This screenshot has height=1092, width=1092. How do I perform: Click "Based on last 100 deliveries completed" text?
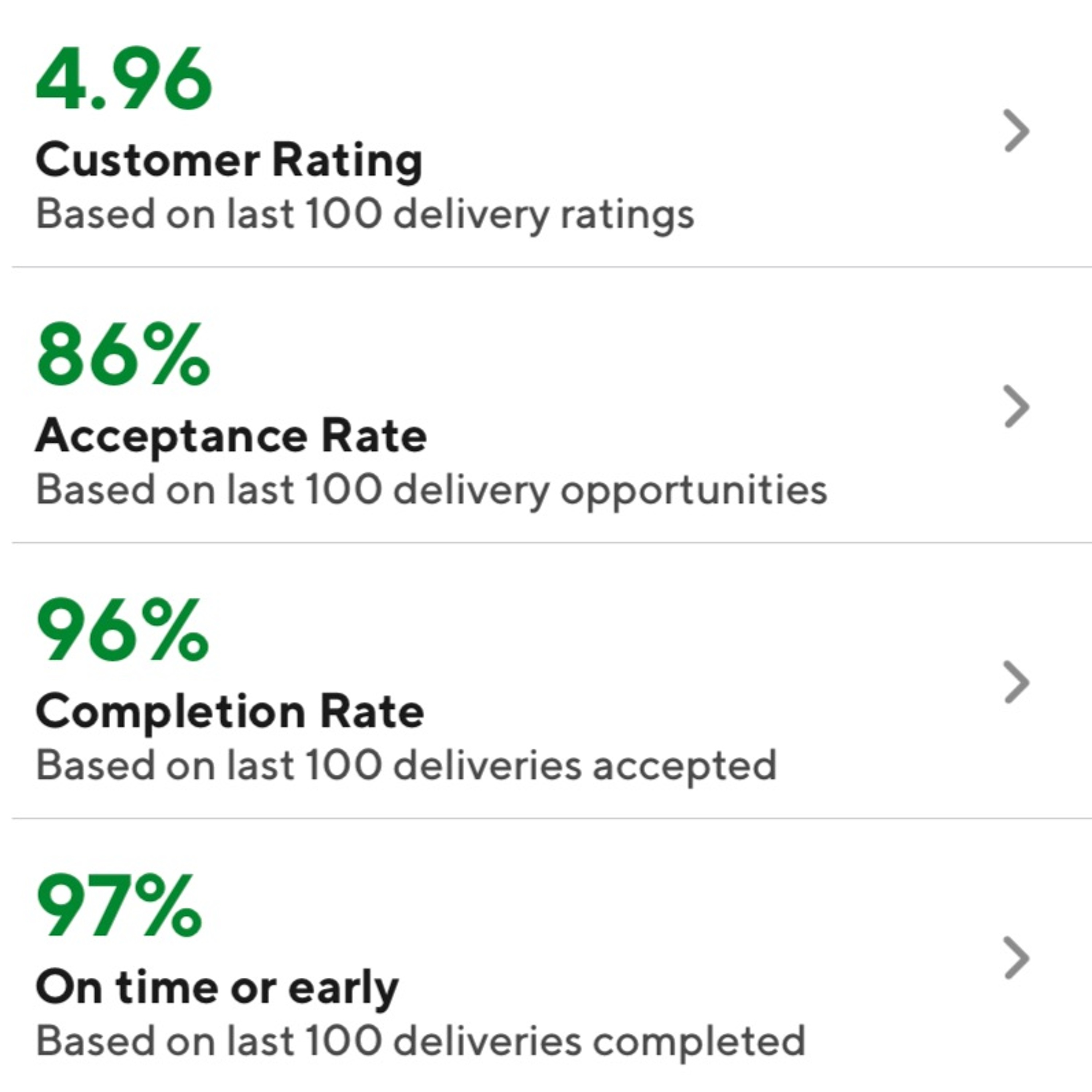click(x=420, y=1041)
